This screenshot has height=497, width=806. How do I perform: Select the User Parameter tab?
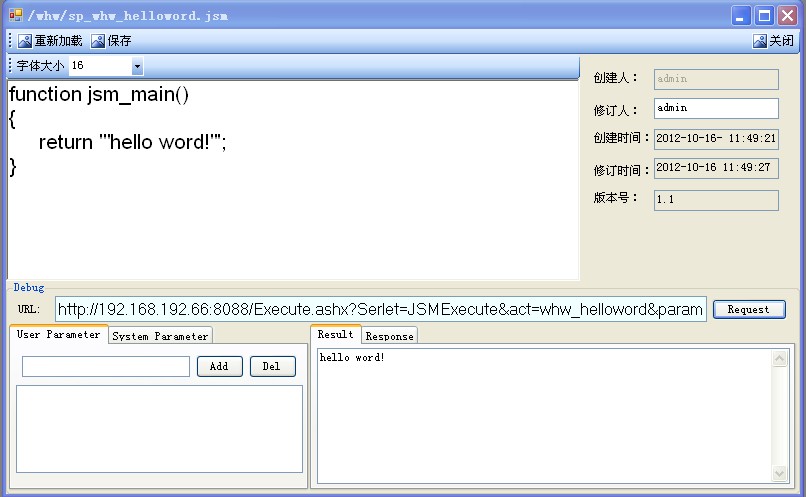(x=59, y=334)
